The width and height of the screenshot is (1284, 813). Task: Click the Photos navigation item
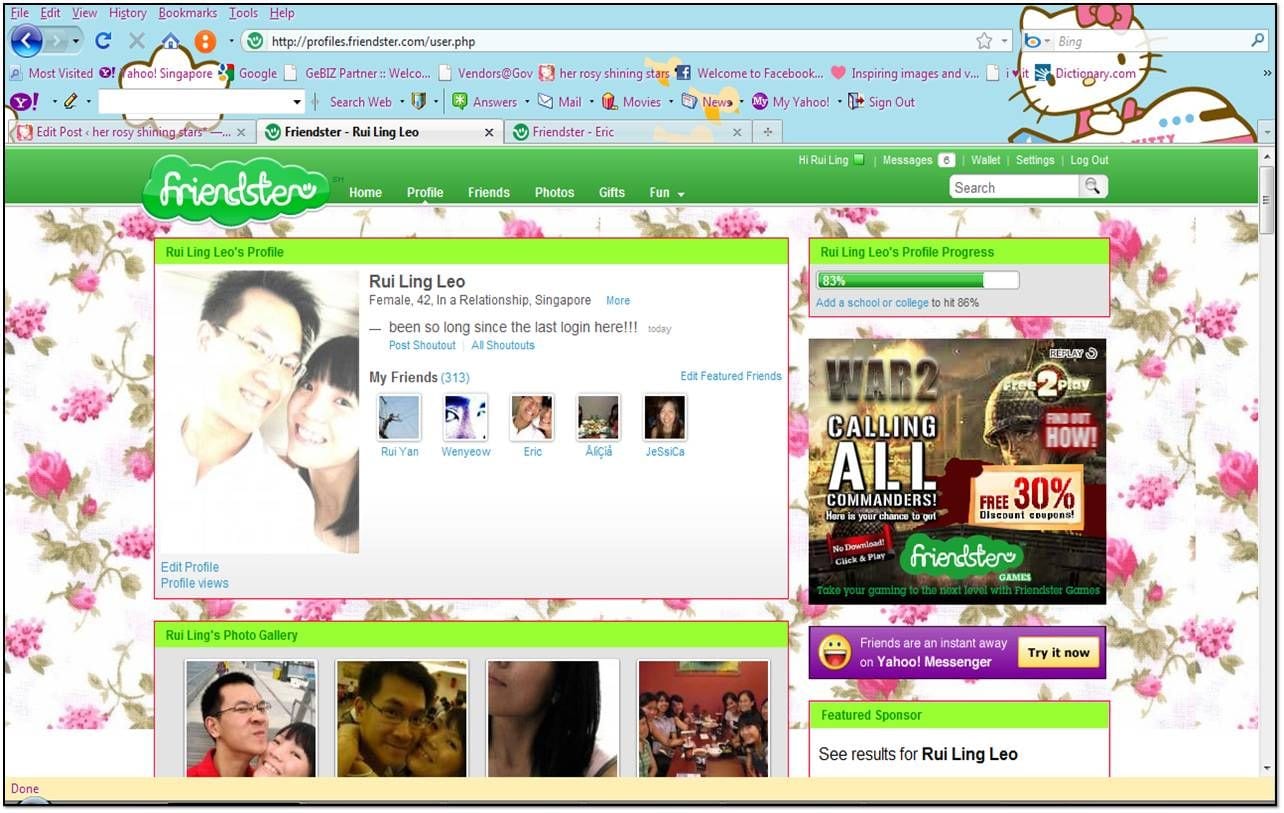554,193
